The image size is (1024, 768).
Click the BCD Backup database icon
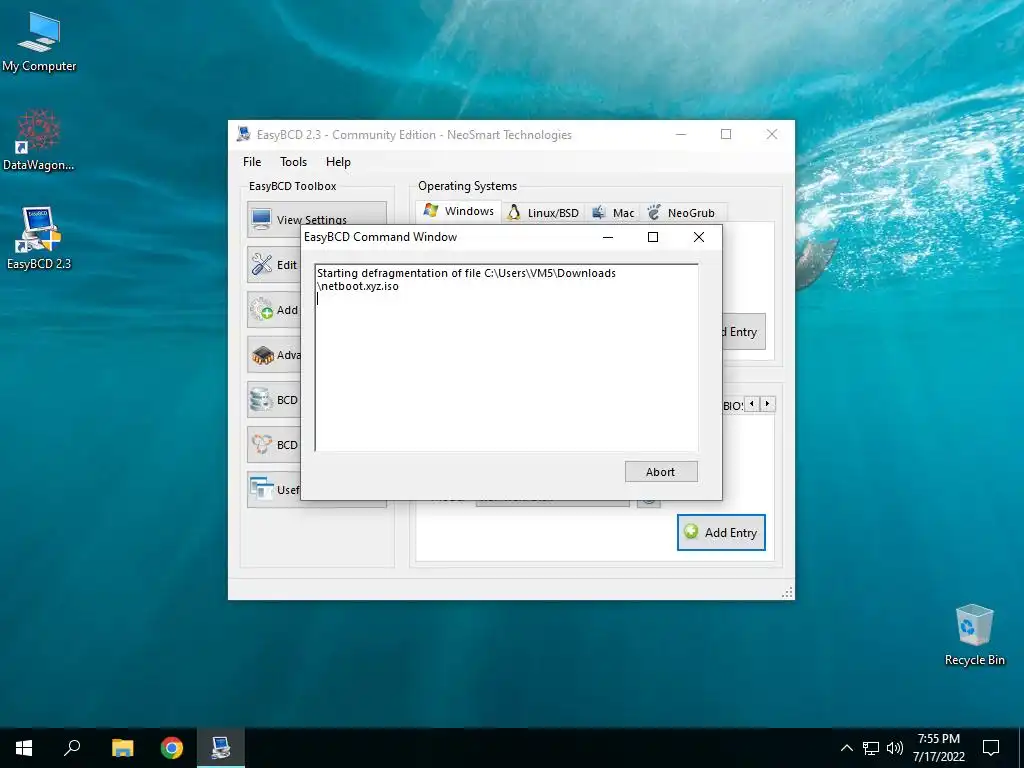pyautogui.click(x=261, y=400)
